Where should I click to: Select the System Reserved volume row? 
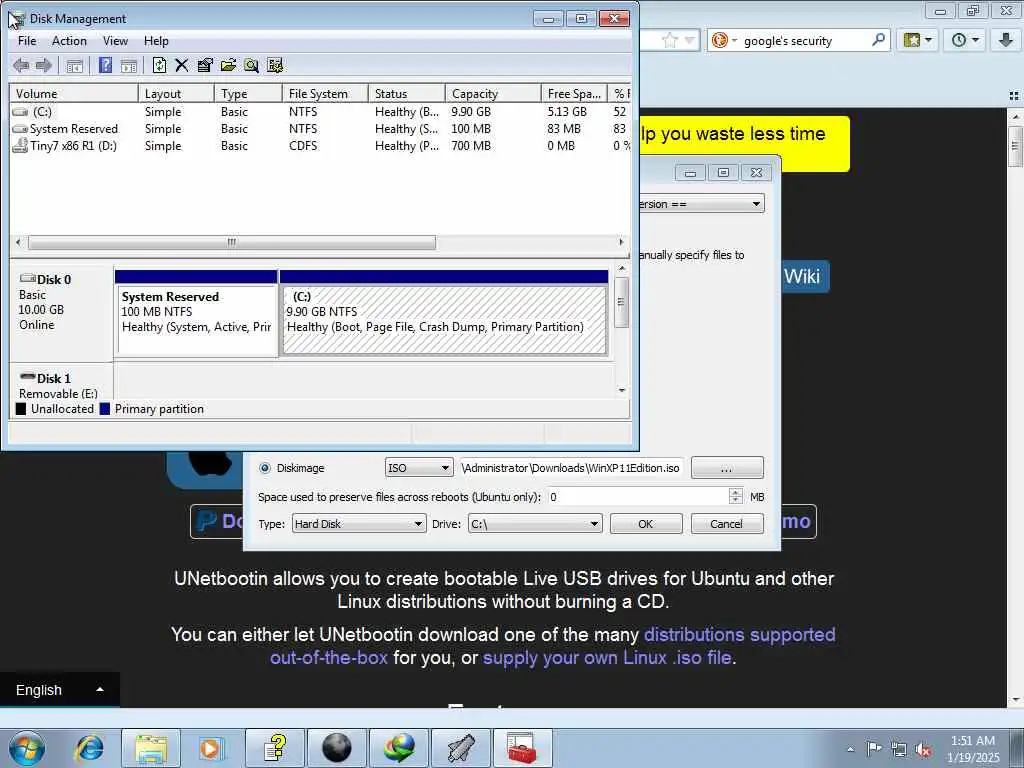pyautogui.click(x=320, y=129)
